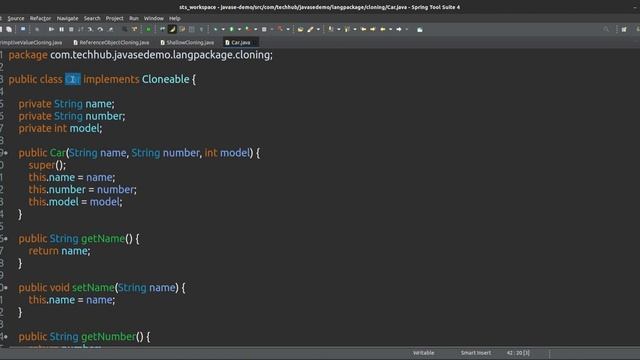Click the super() call in constructor
Image resolution: width=640 pixels, height=360 pixels.
pos(47,165)
